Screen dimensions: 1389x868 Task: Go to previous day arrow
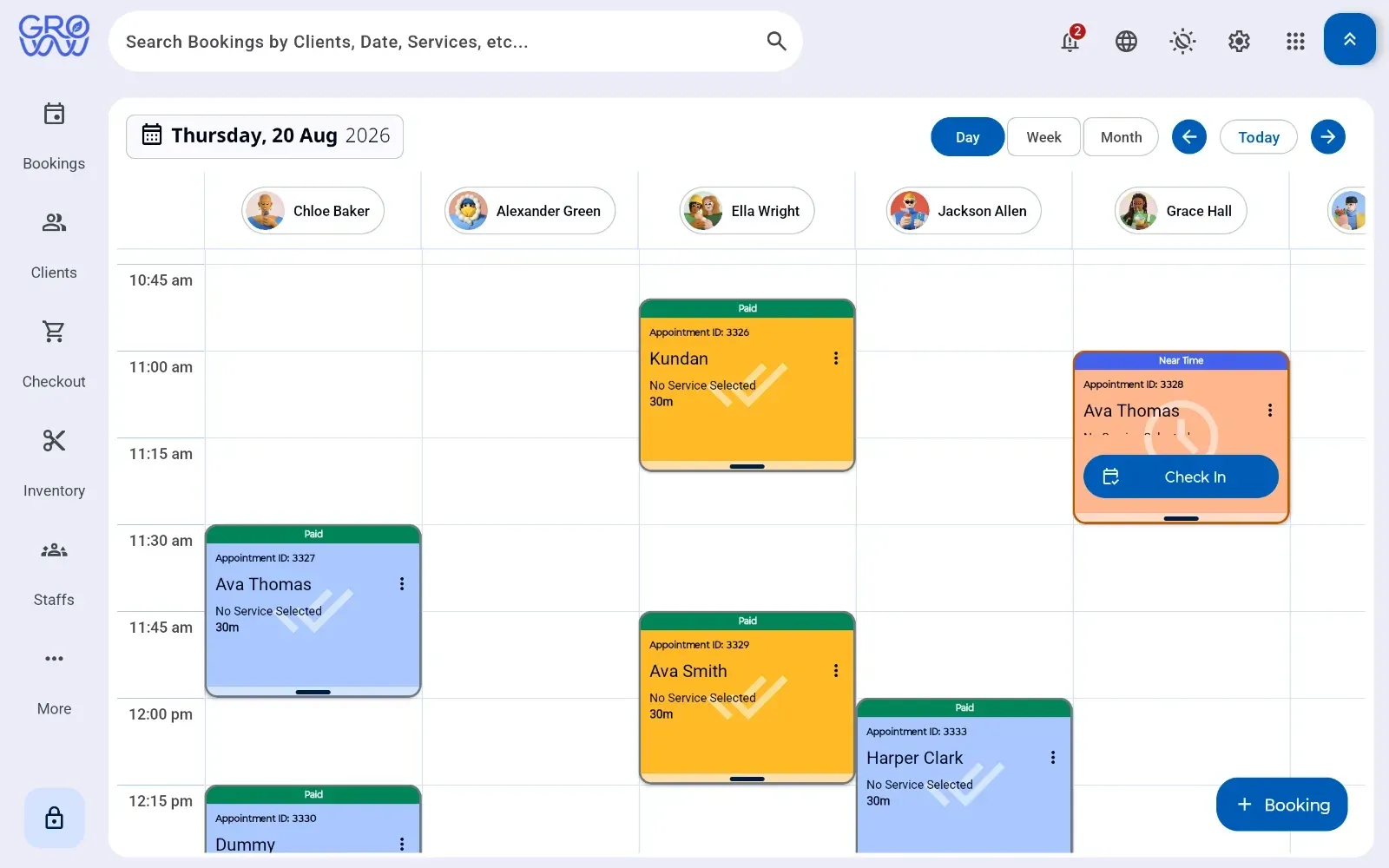(x=1189, y=136)
